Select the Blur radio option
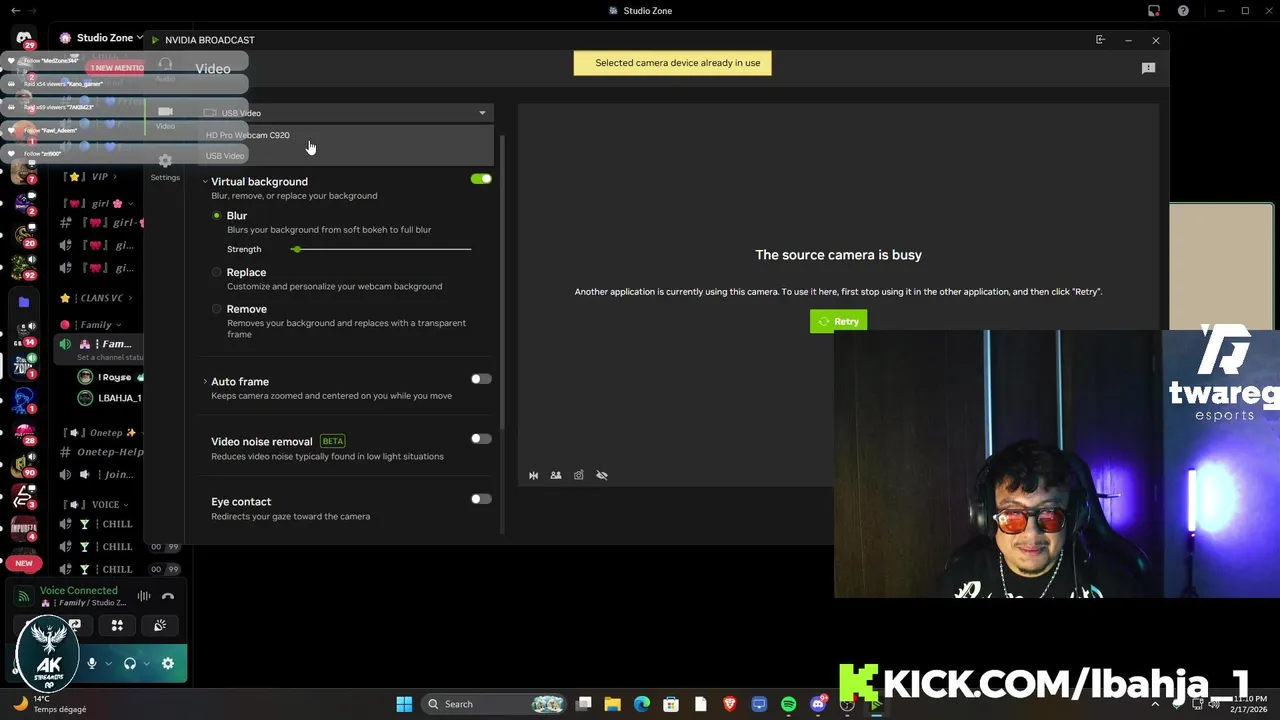This screenshot has height=720, width=1280. click(x=216, y=216)
